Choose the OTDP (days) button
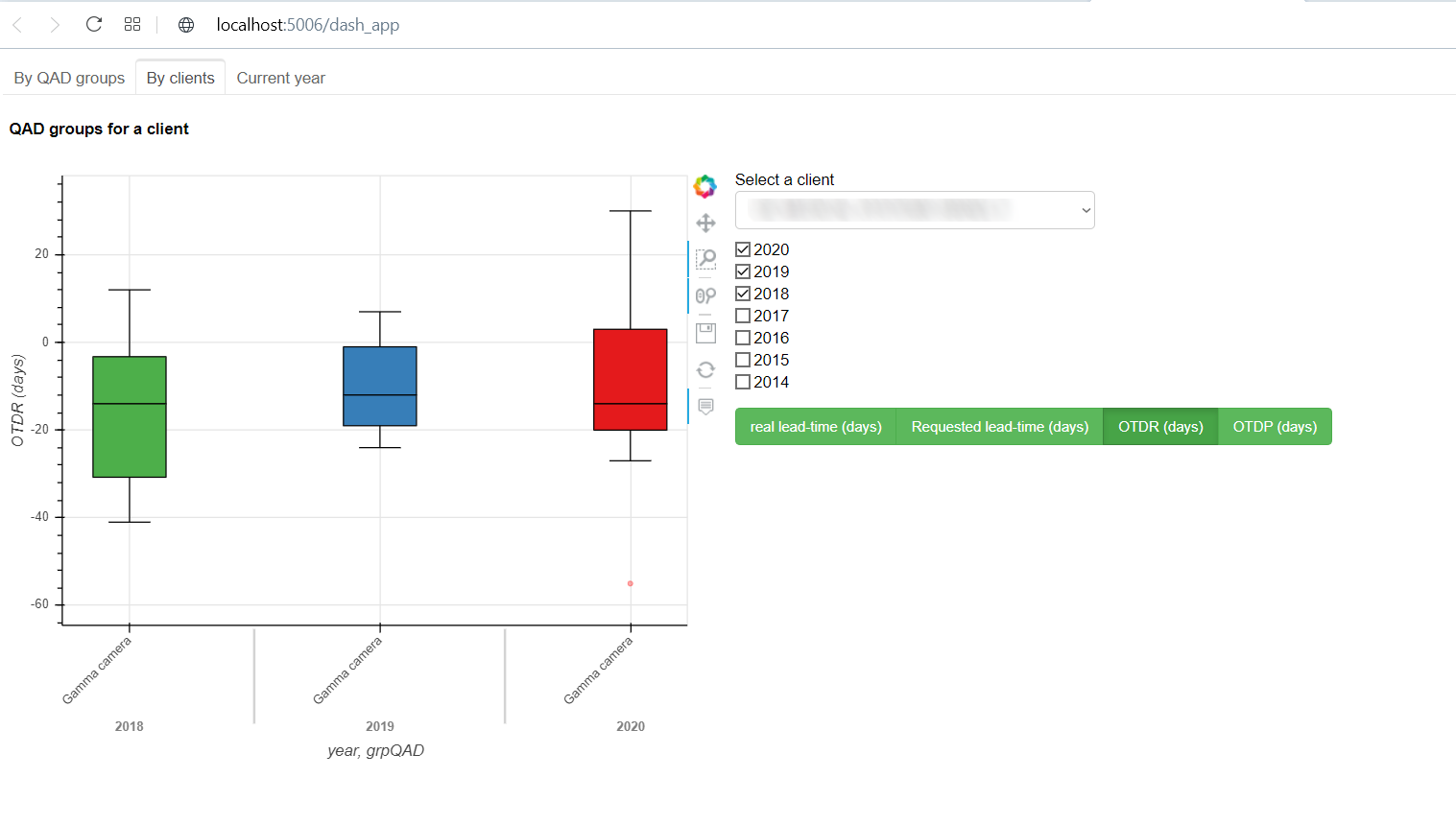Viewport: 1456px width, 825px height. 1274,427
